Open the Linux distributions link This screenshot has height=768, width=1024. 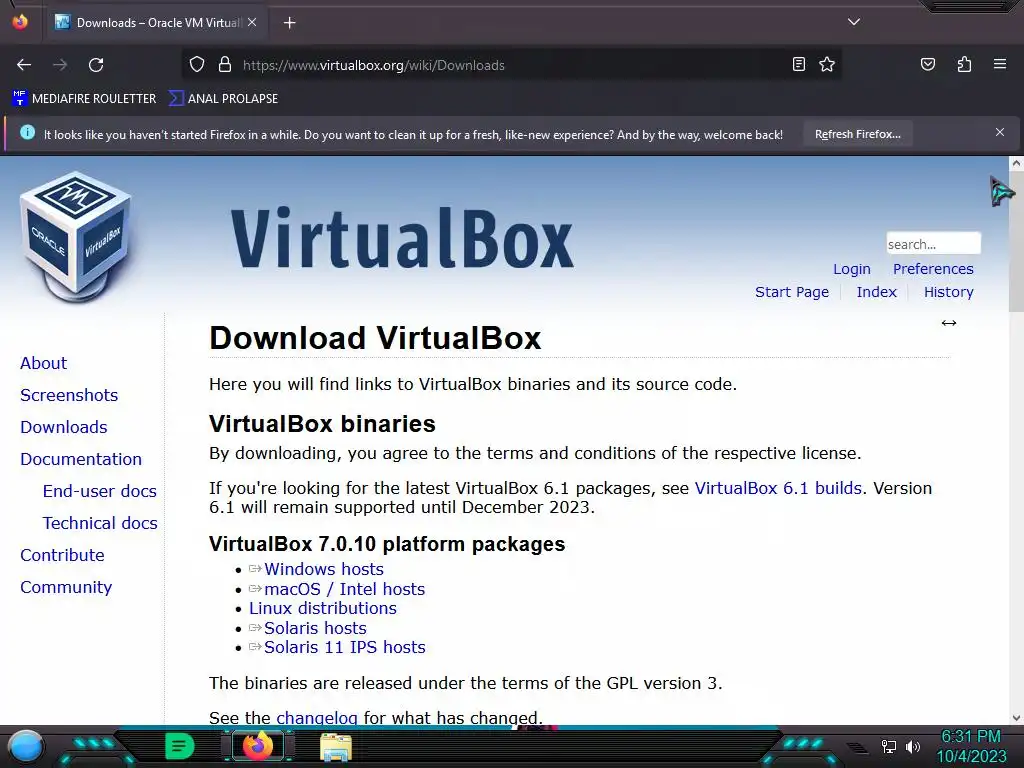pos(323,608)
